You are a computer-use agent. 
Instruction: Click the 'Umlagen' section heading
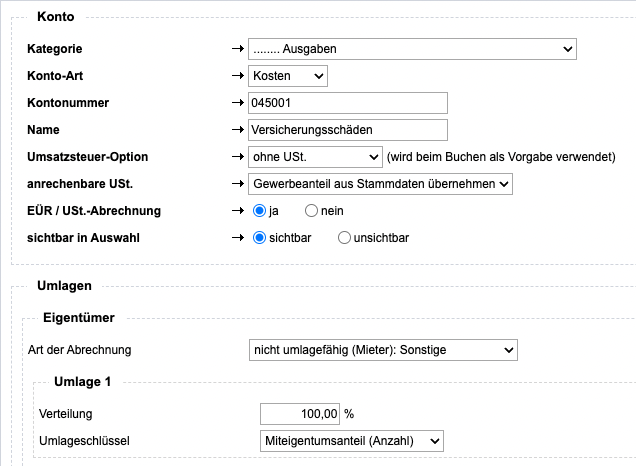64,286
